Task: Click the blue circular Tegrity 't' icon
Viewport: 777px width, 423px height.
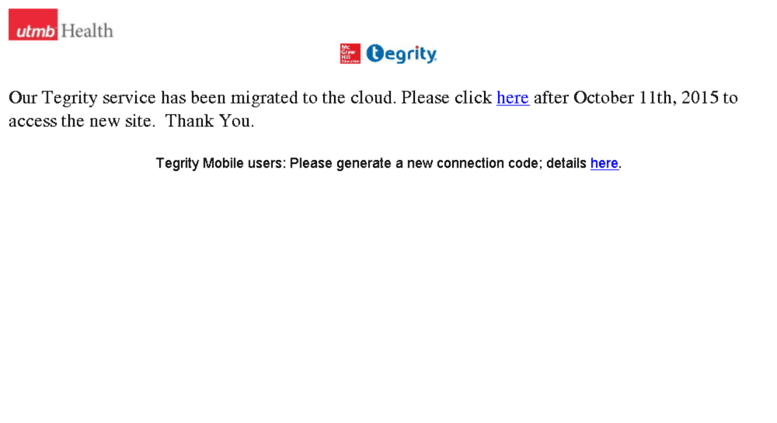Action: (x=376, y=53)
